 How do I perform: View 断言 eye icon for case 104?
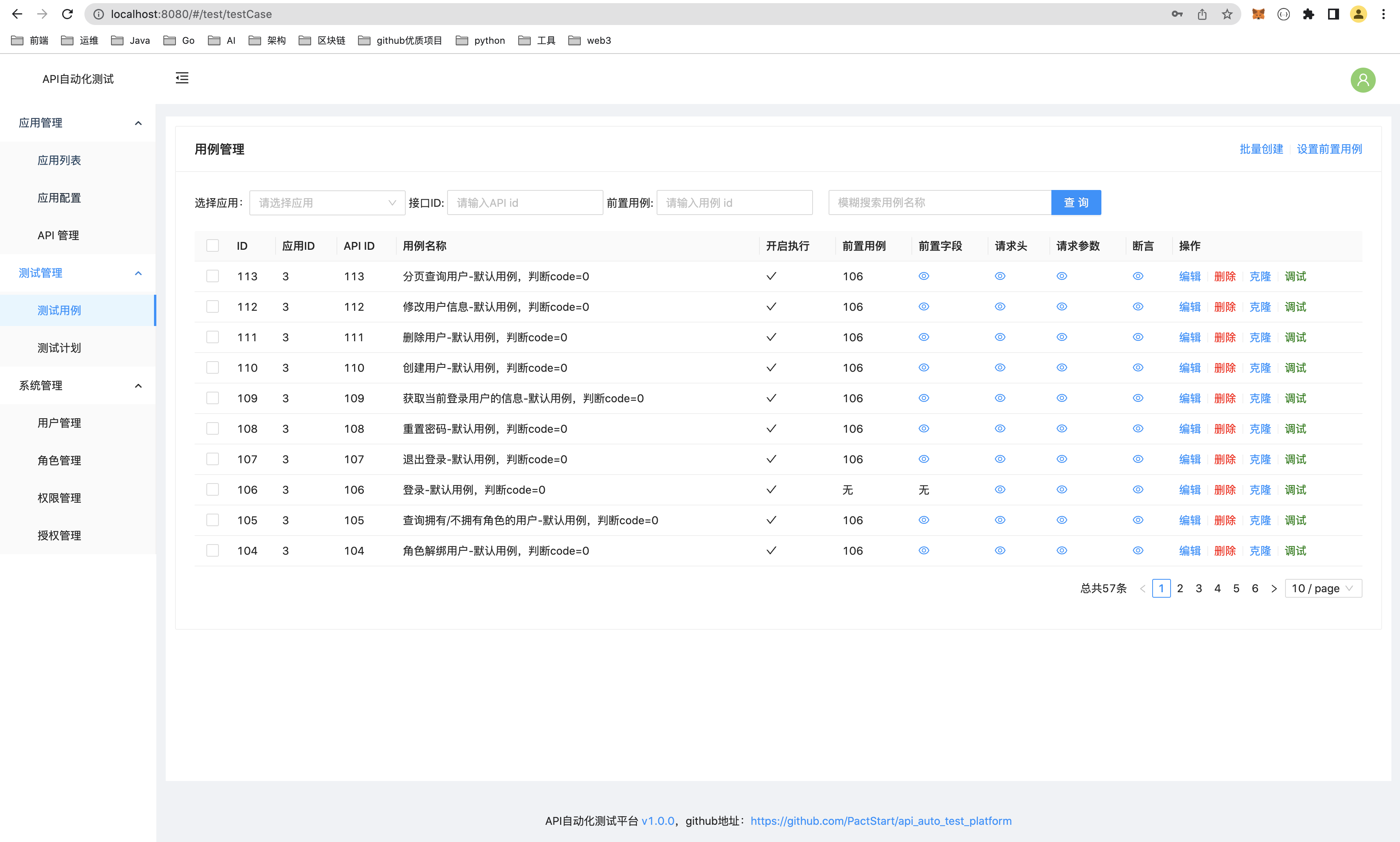[1137, 551]
